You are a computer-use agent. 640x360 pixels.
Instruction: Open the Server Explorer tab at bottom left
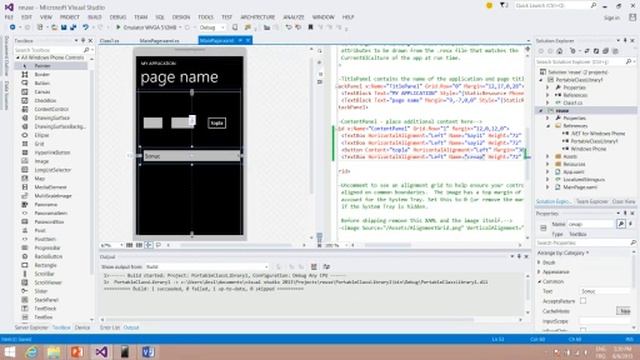tap(31, 327)
